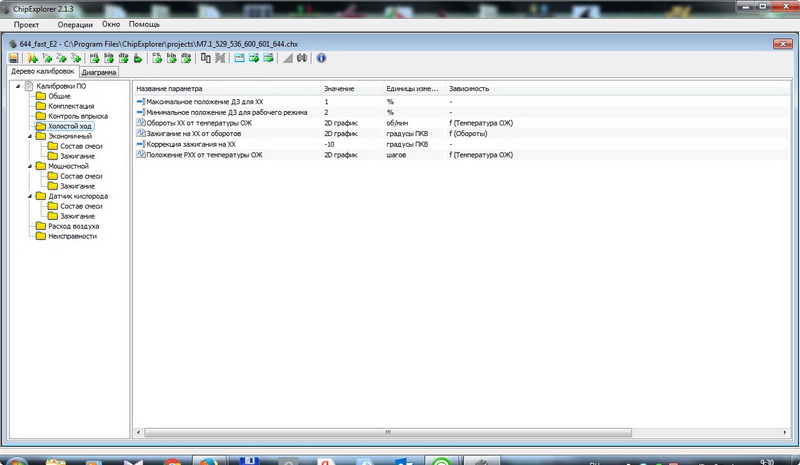Click the binoculars search icon in toolbar
This screenshot has width=800, height=465.
[302, 58]
